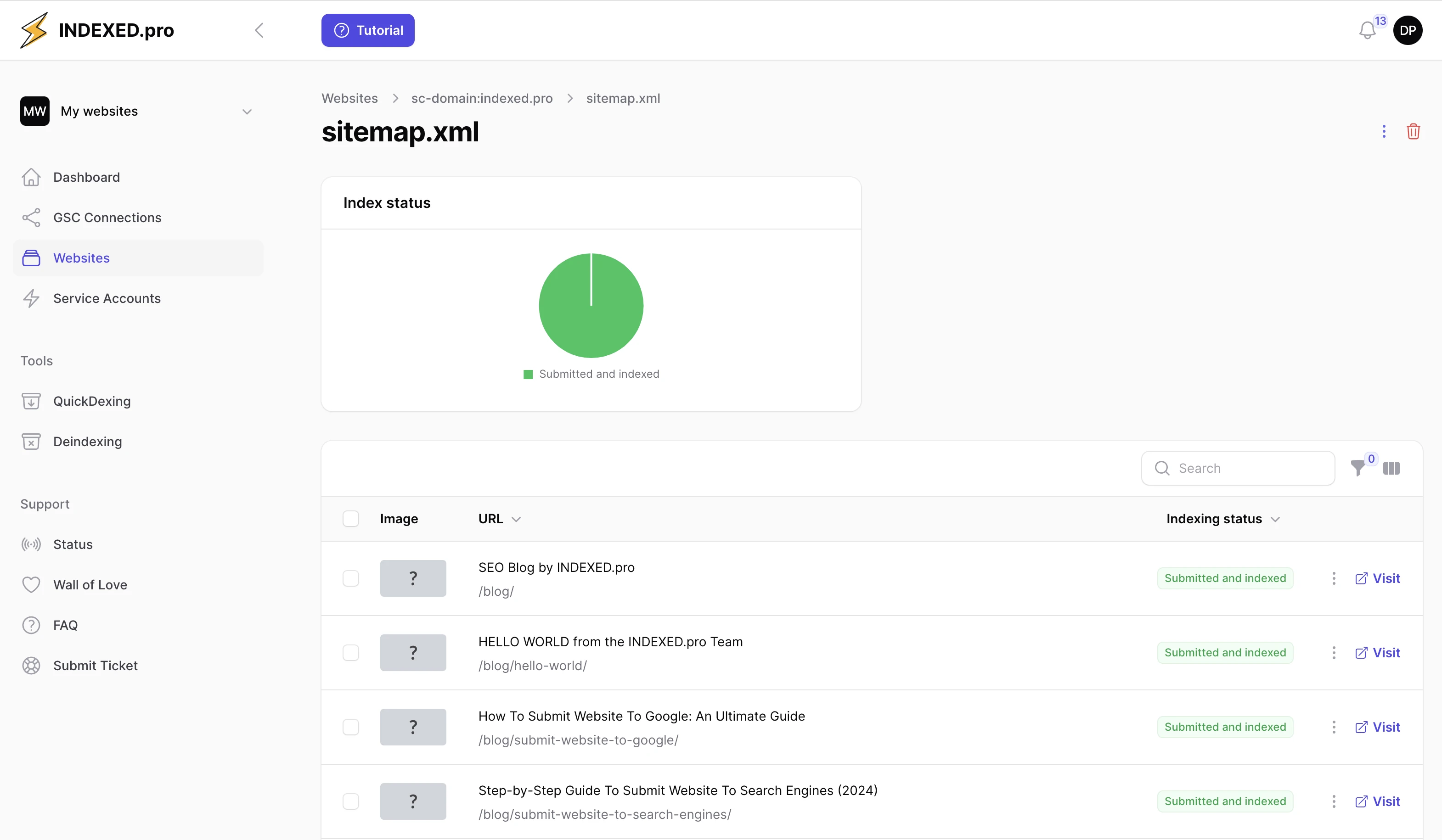Click the INDEXED.pro lightning bolt logo
Screen dimensions: 1442x840
point(34,30)
